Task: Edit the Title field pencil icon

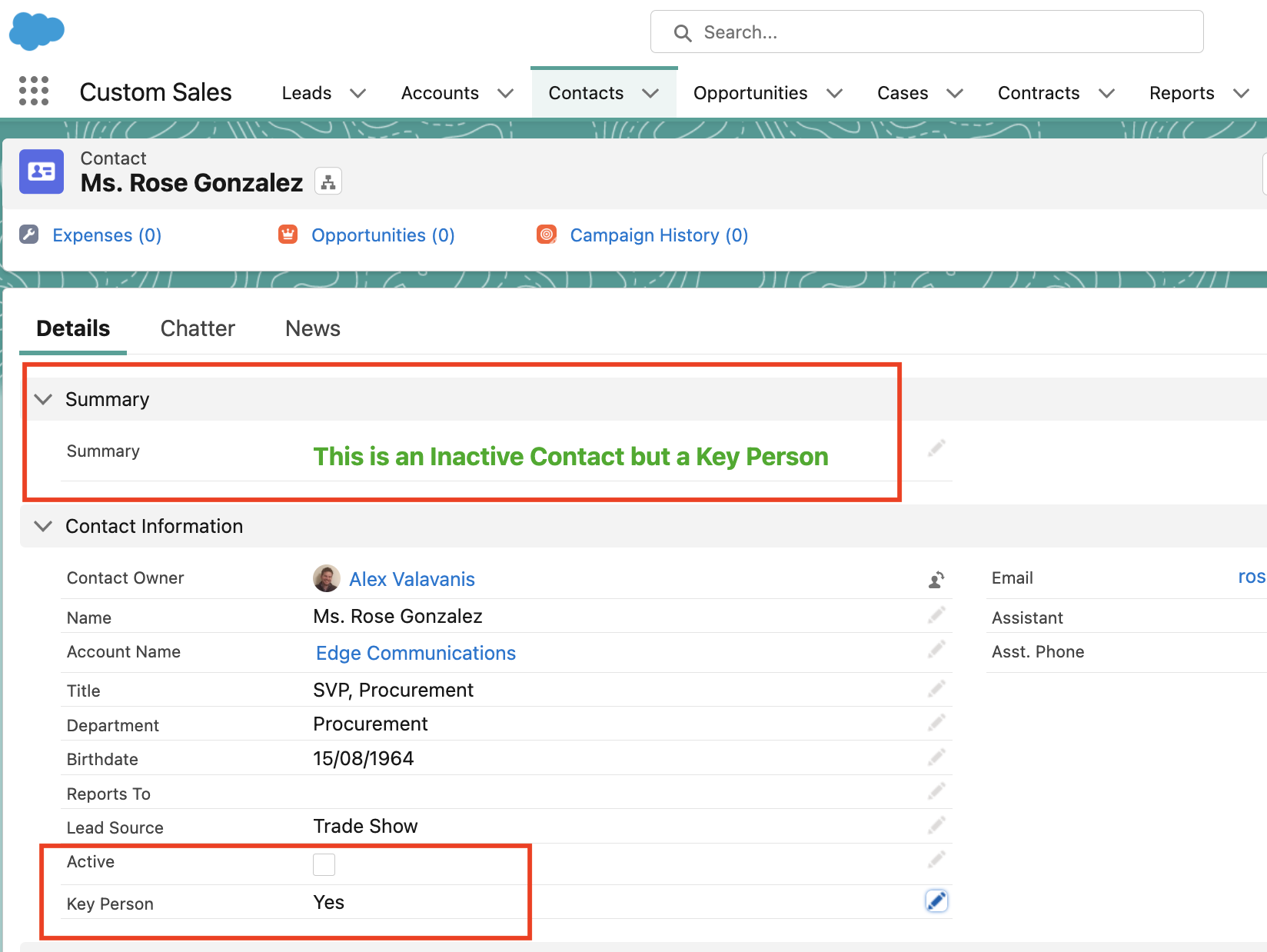Action: pyautogui.click(x=936, y=689)
